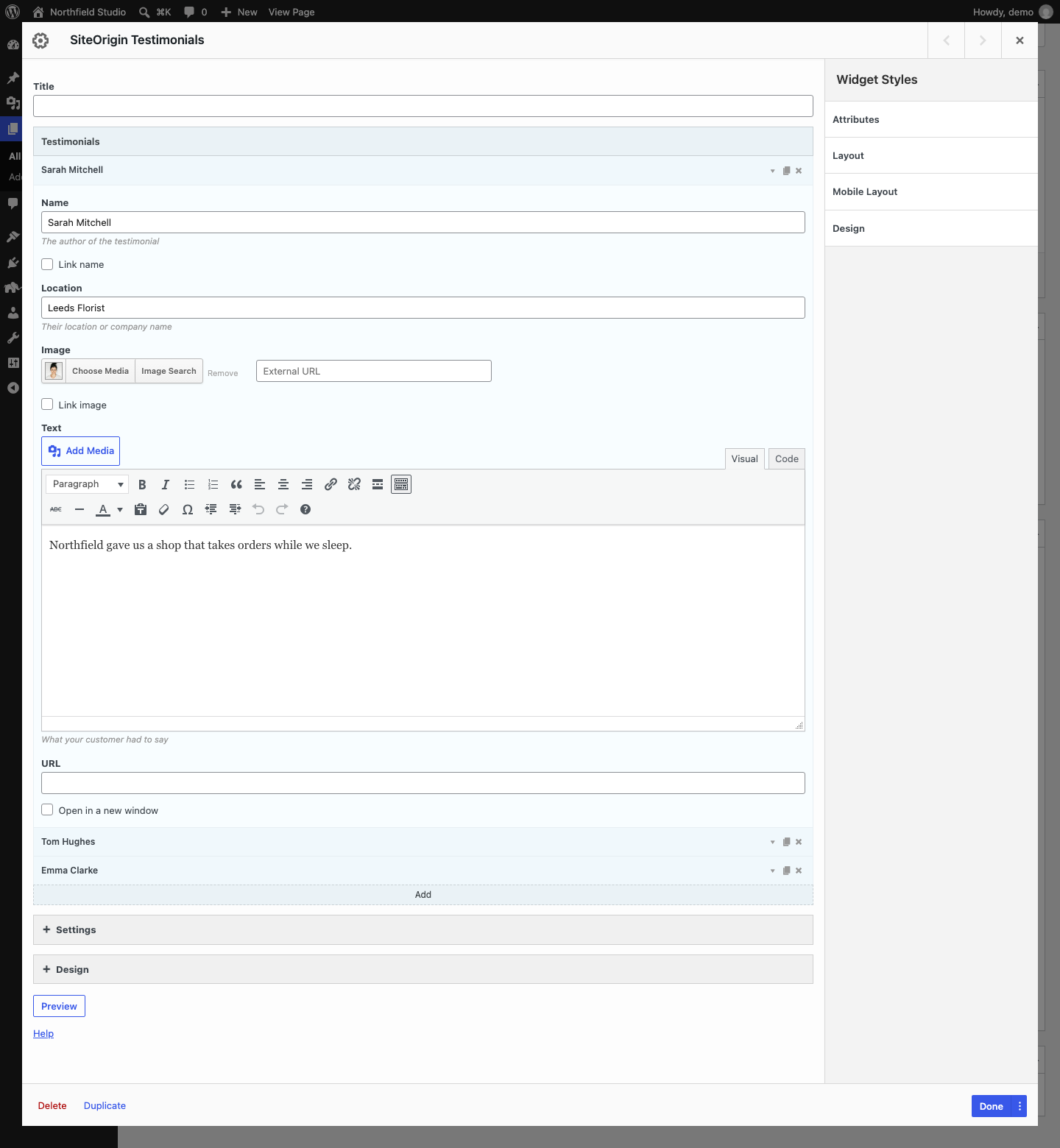The image size is (1060, 1148).
Task: Insert a Read More tag
Action: click(378, 484)
